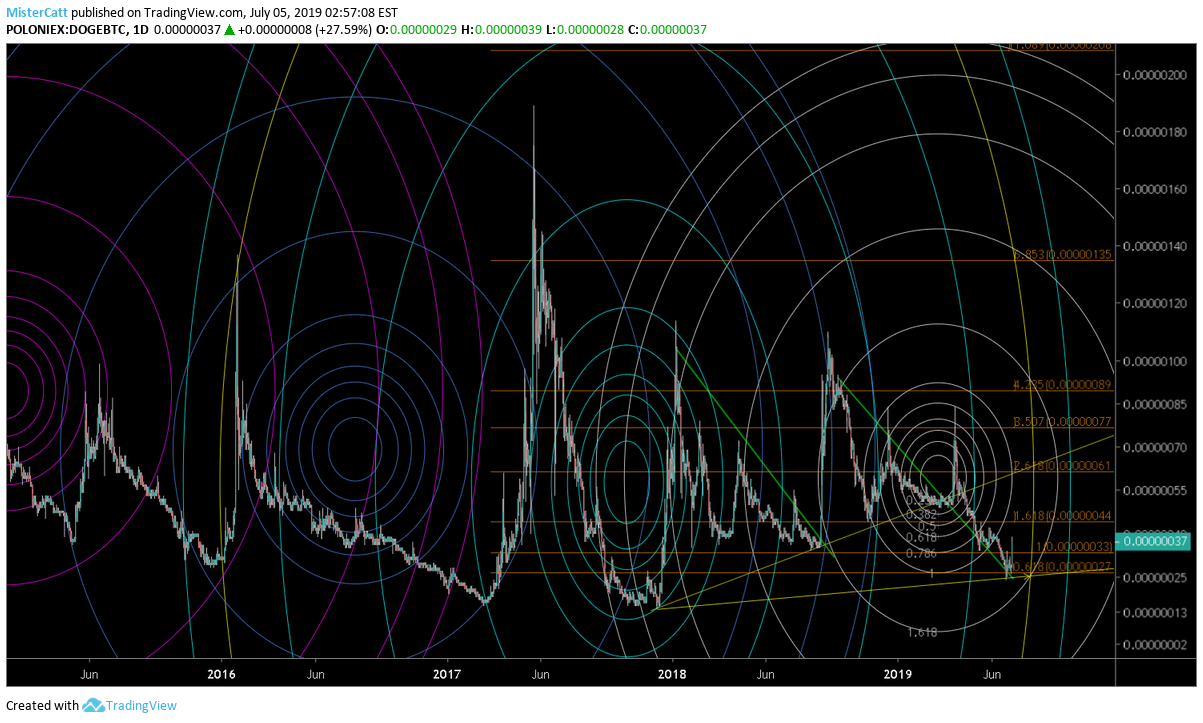The image size is (1203, 723).
Task: Click the Fib circle label 1.618
Action: (x=922, y=632)
